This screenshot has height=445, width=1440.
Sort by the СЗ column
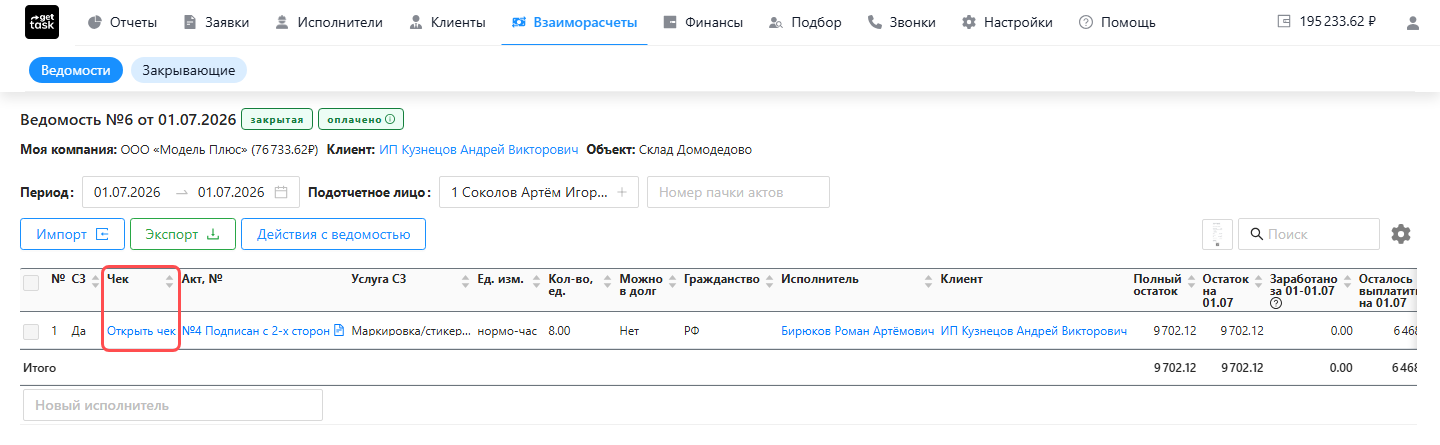(96, 283)
